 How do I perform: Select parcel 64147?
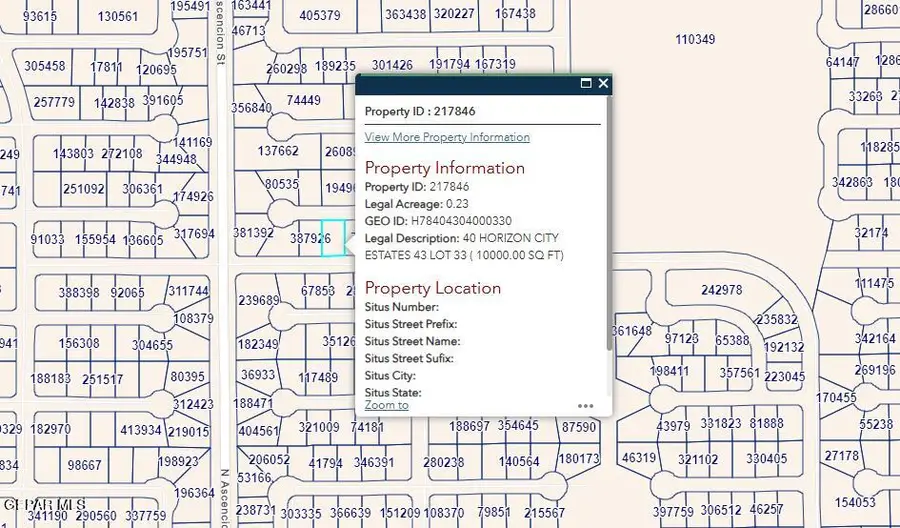843,61
